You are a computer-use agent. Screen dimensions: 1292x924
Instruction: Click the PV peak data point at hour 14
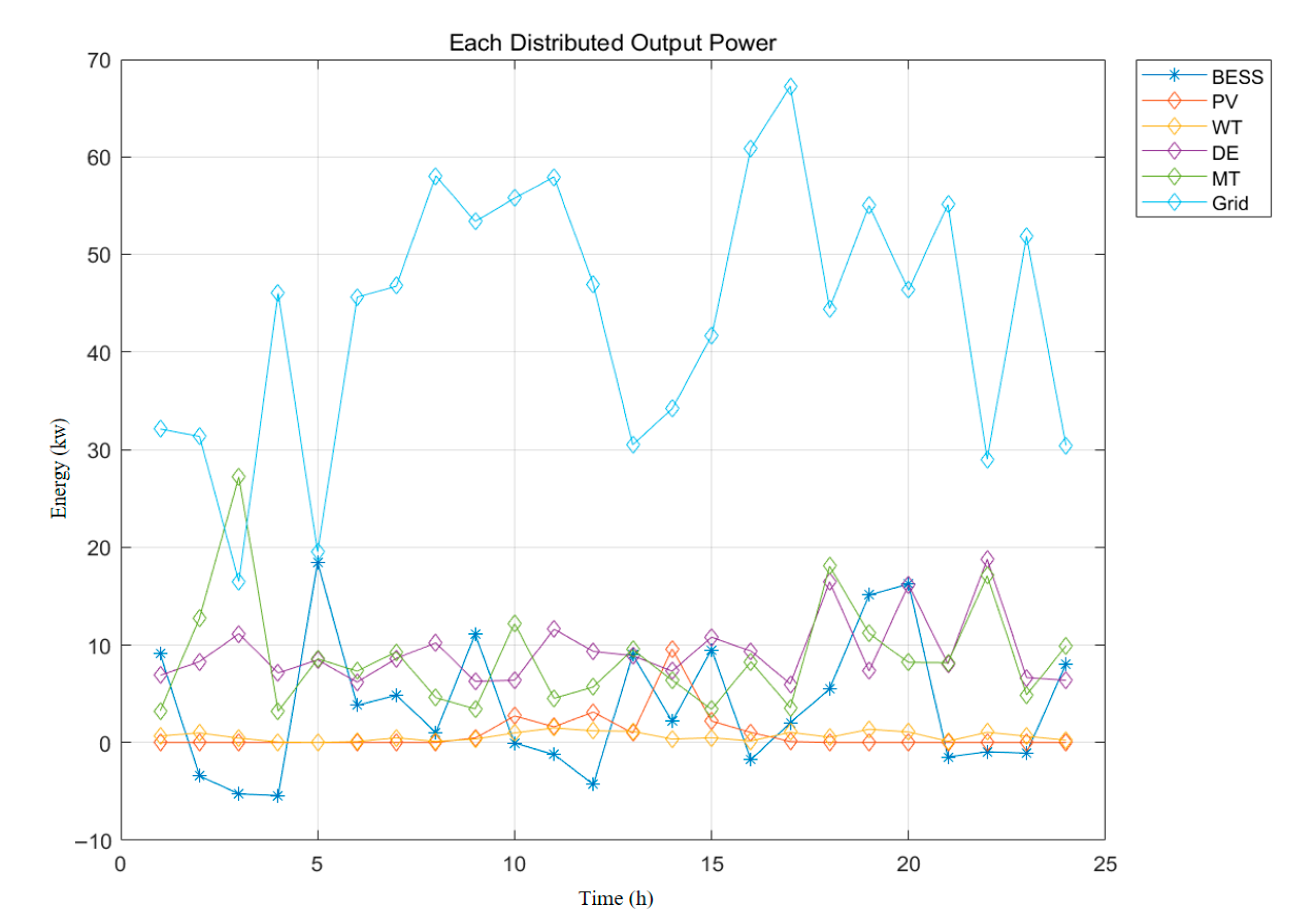(x=672, y=649)
